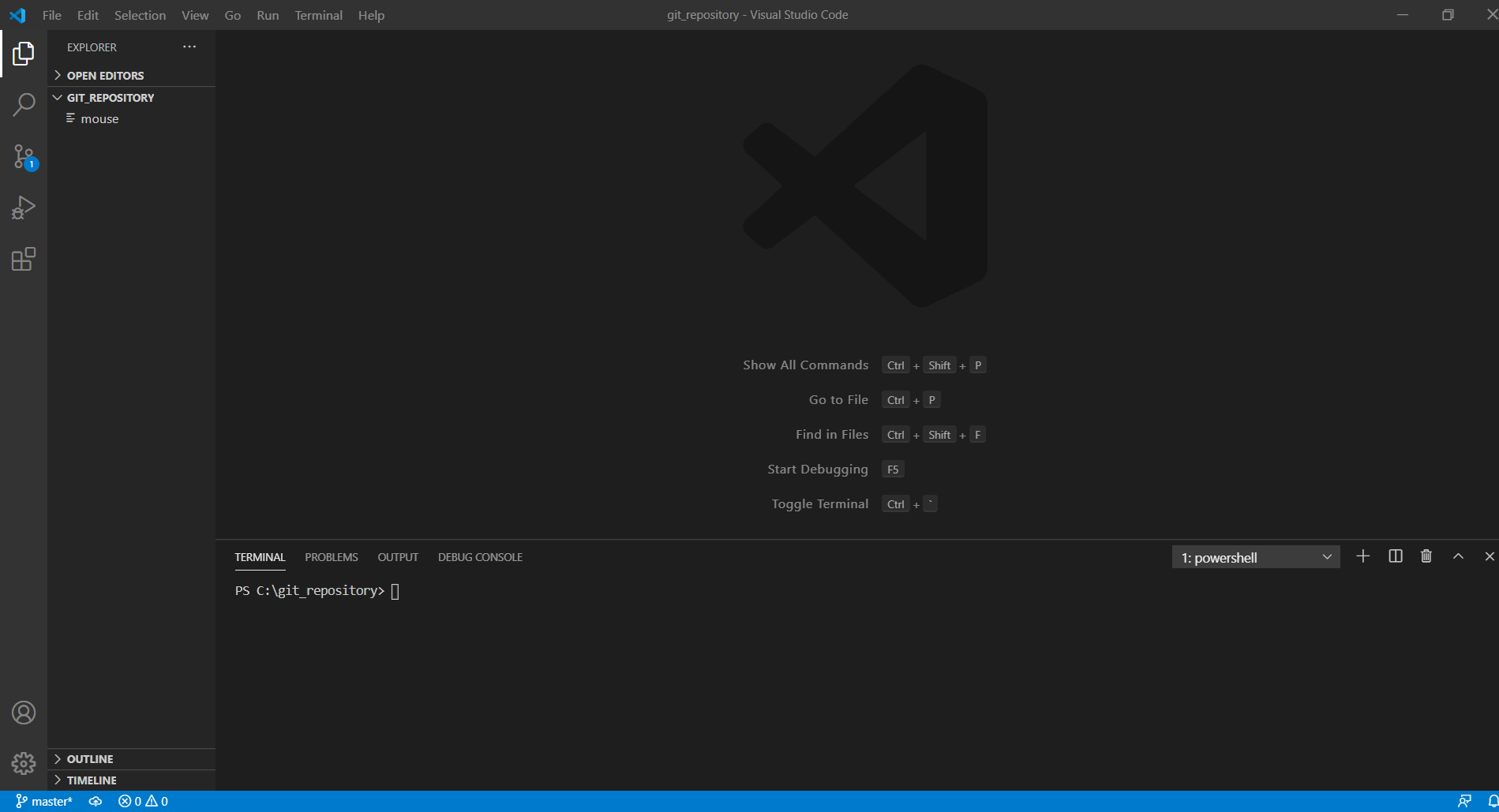Viewport: 1499px width, 812px height.
Task: Open the Search view icon
Action: click(24, 105)
